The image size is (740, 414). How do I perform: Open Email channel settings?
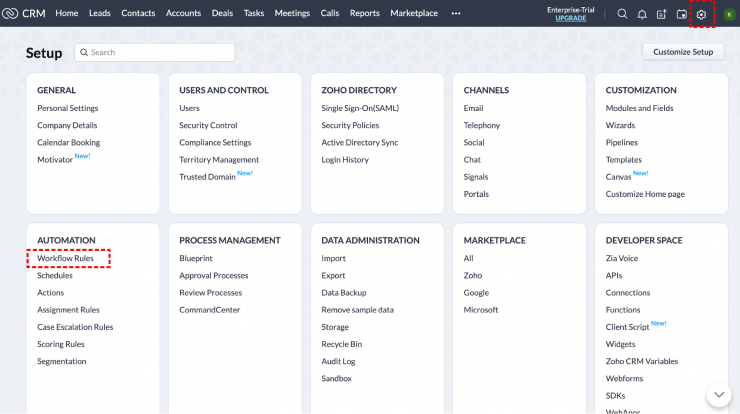pyautogui.click(x=473, y=108)
